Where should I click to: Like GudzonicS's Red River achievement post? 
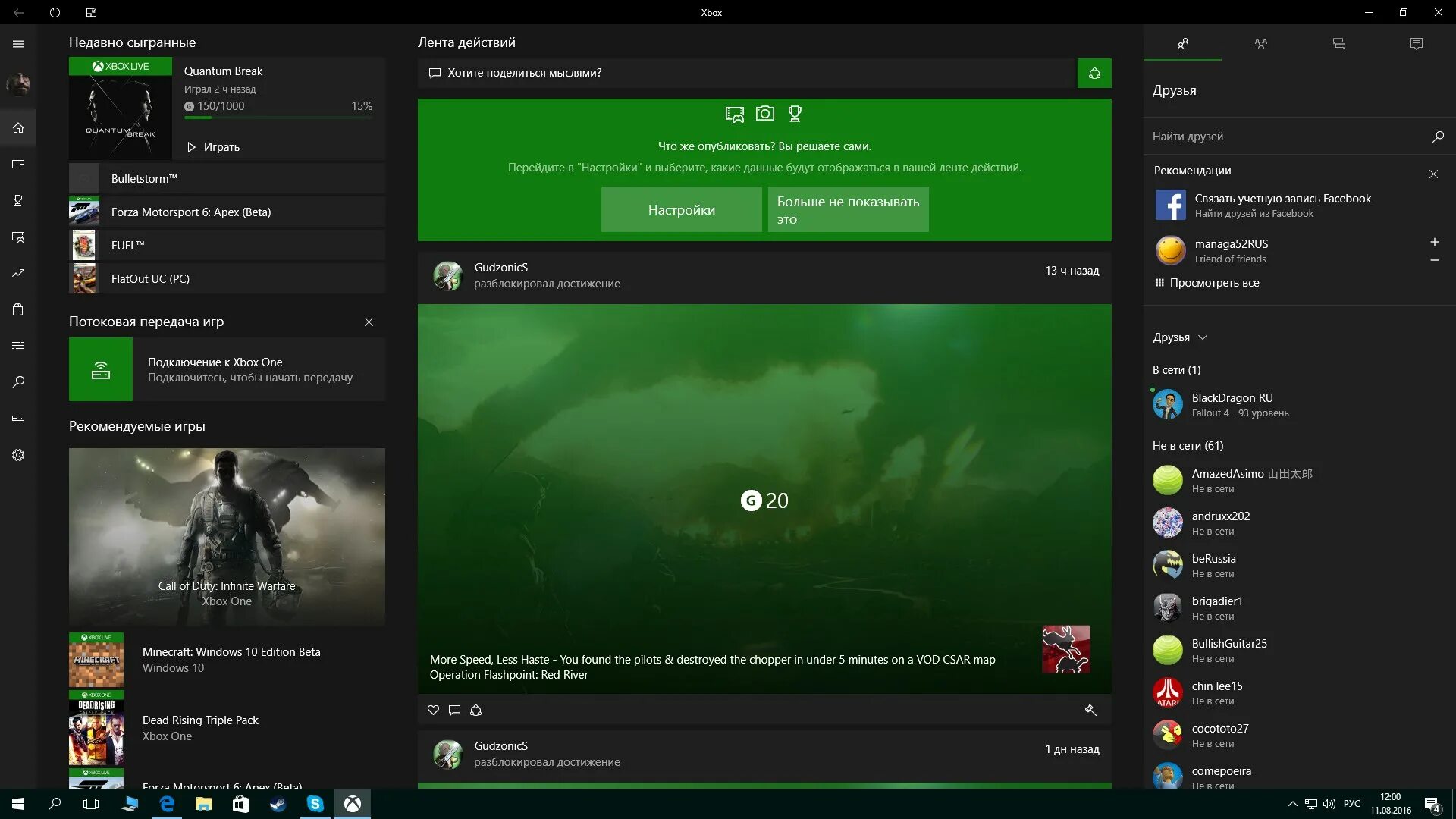(x=433, y=711)
